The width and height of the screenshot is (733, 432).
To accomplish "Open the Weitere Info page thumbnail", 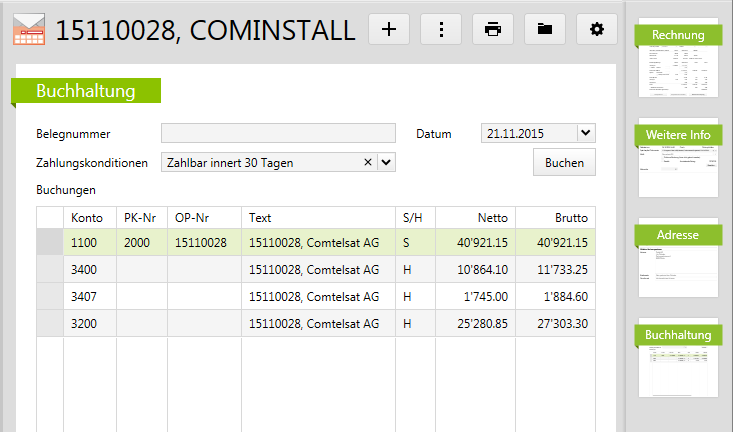I will [x=678, y=157].
